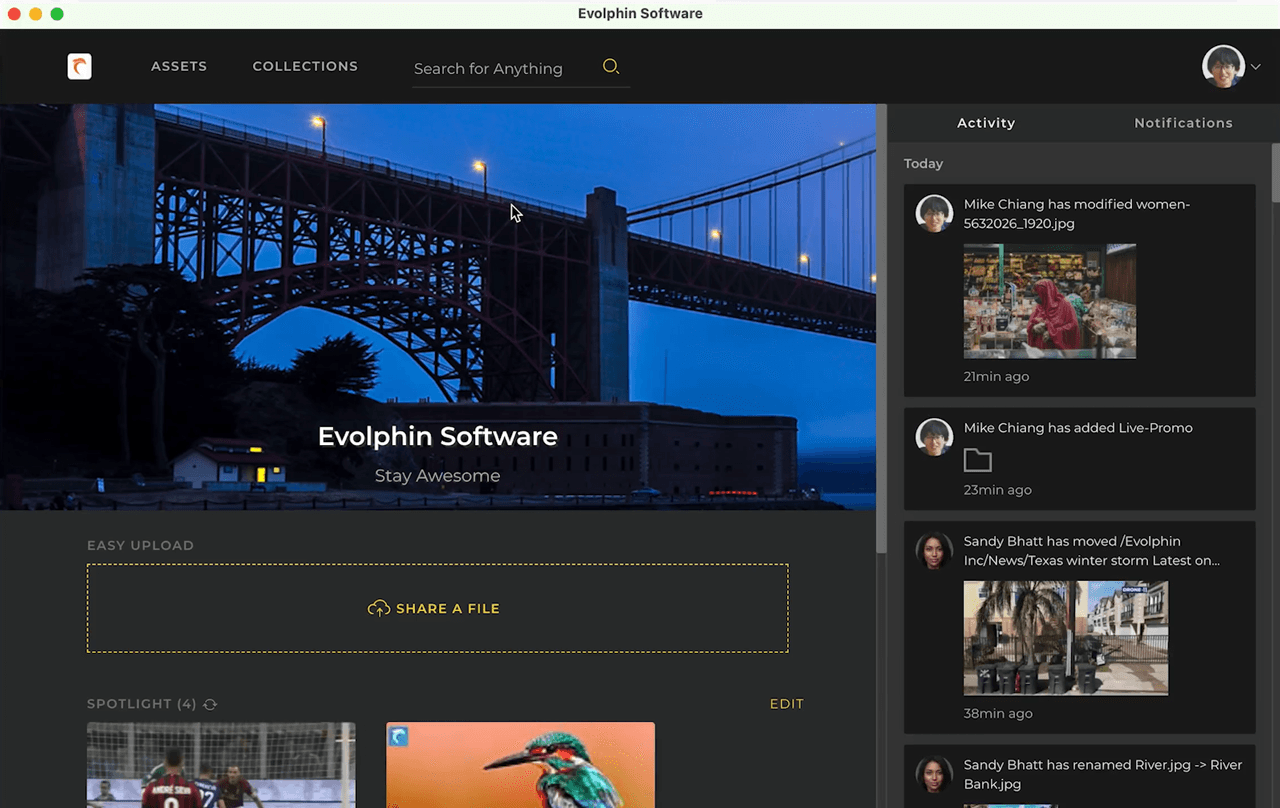Click Mike Chiang's avatar on Live-Promo activity
Image resolution: width=1280 pixels, height=808 pixels.
point(934,437)
